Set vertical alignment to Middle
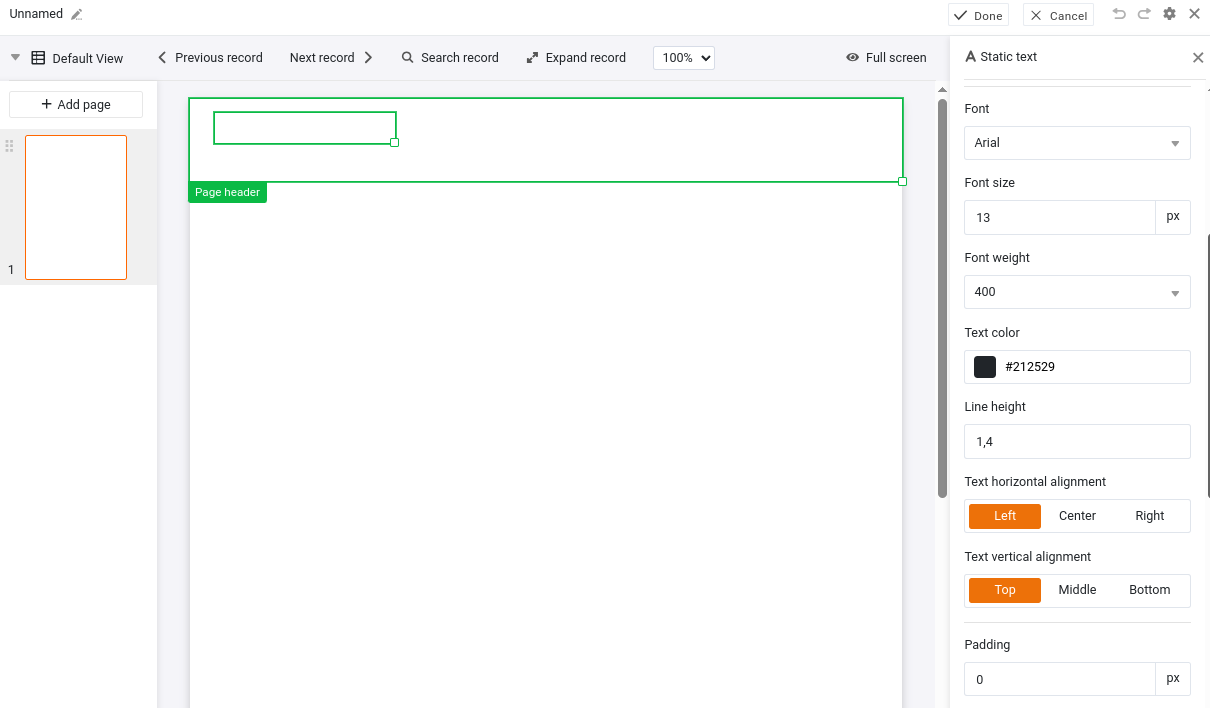Screen dimensions: 1210x708 point(1077,590)
